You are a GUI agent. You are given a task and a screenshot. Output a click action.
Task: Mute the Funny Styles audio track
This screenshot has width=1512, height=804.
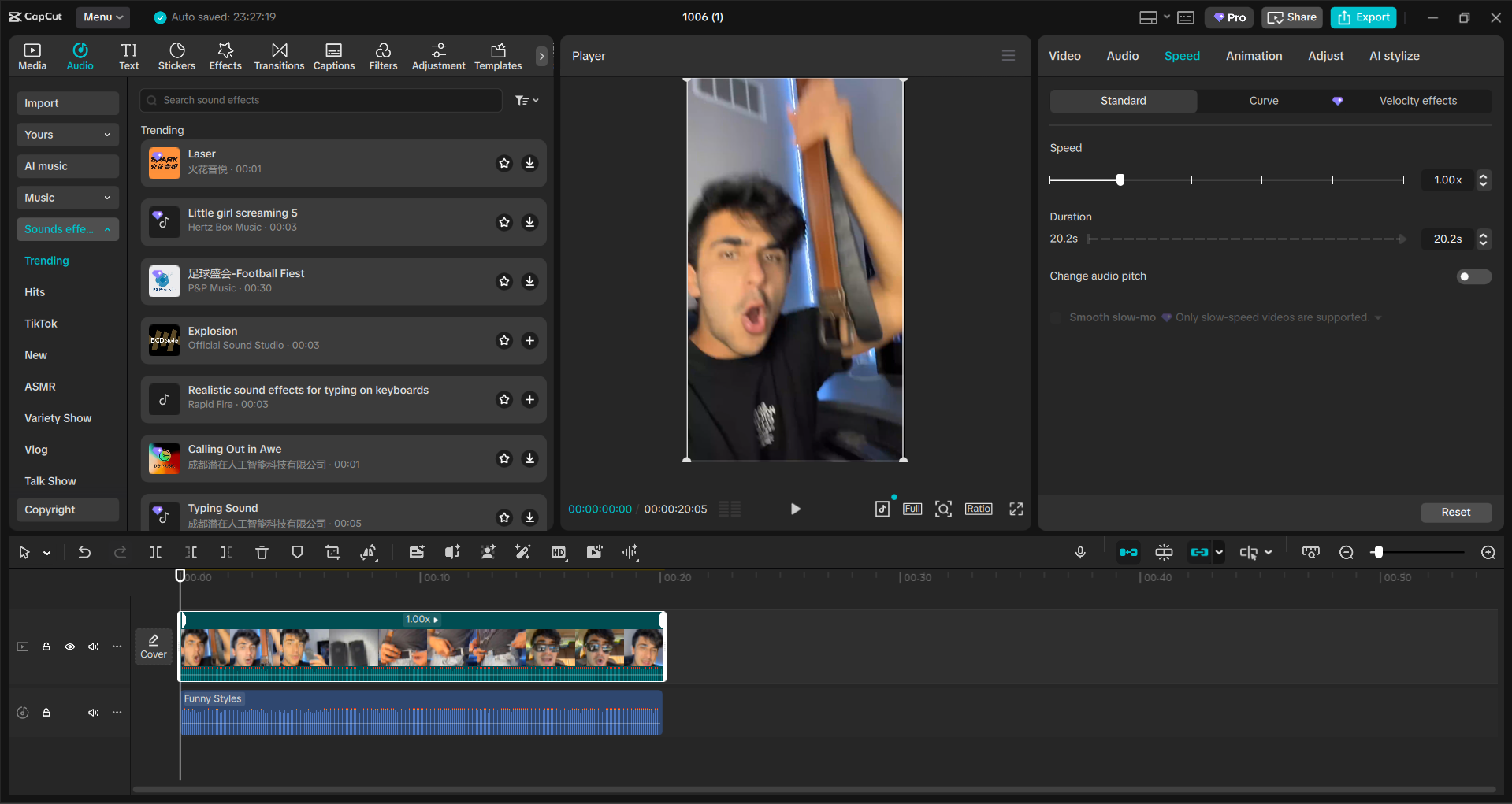click(93, 713)
